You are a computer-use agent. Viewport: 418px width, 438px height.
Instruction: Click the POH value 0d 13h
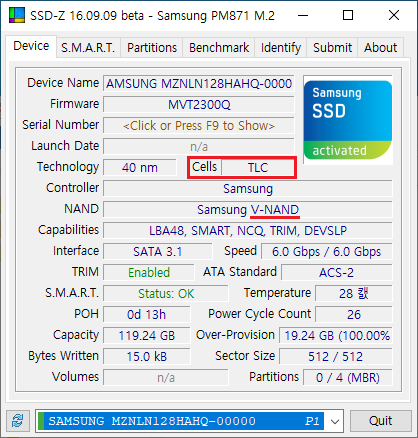(x=147, y=315)
